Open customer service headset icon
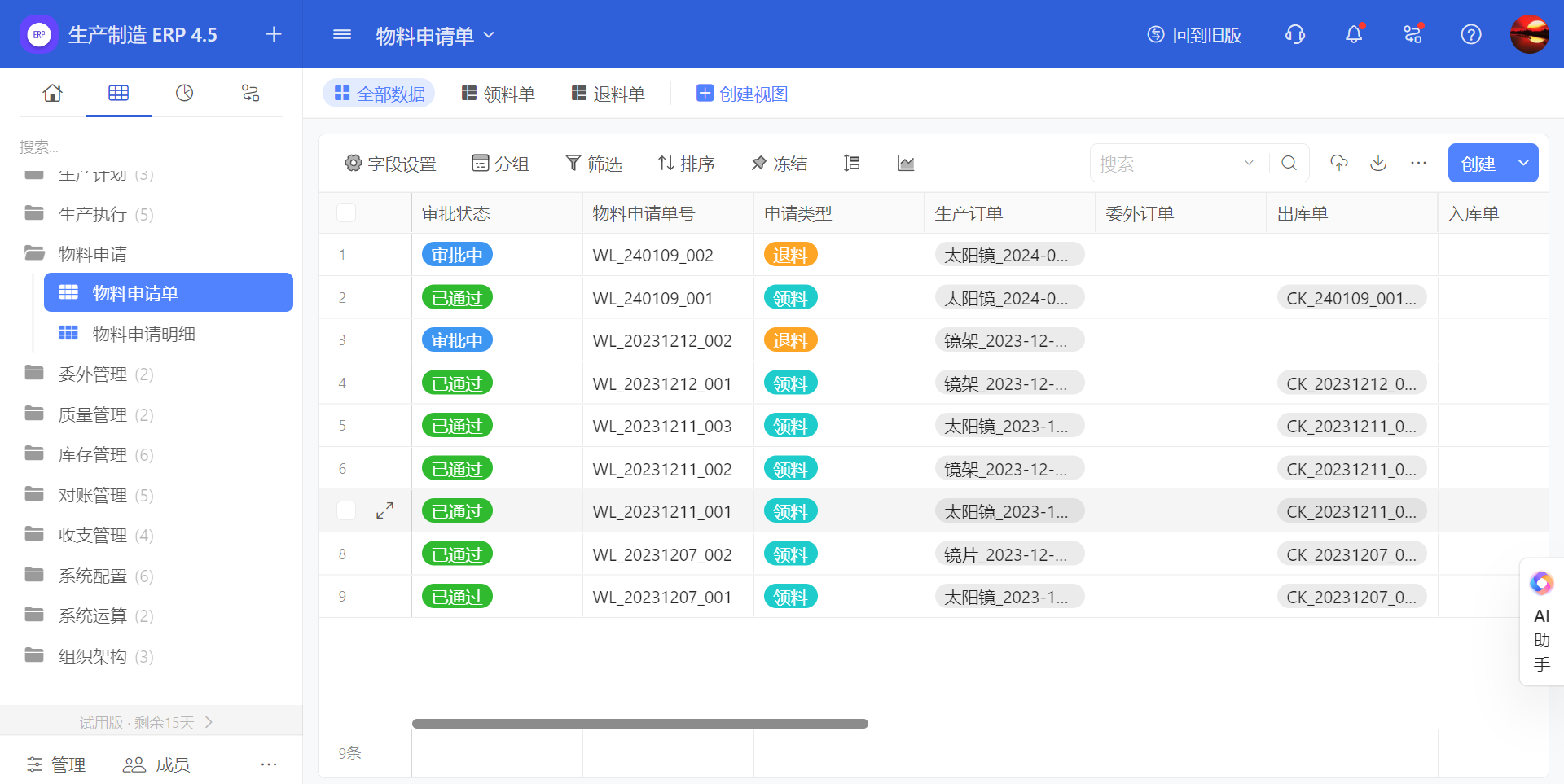The width and height of the screenshot is (1564, 784). 1294,34
